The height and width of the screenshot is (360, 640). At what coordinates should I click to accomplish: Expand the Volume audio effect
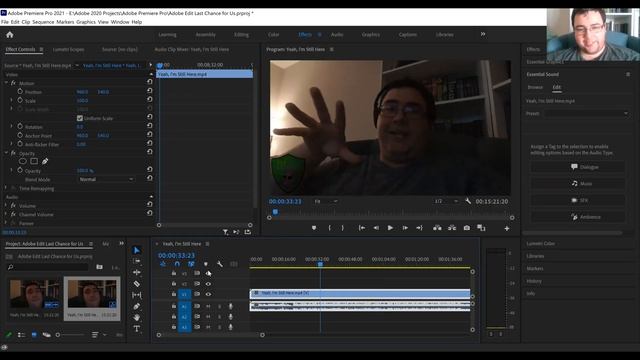[6, 205]
